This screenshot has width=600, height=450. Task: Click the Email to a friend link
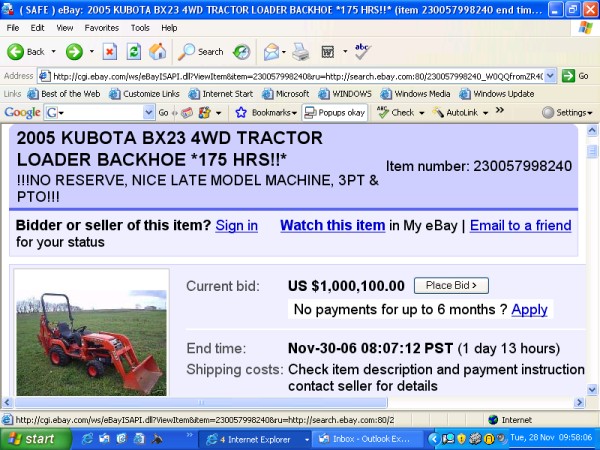tap(520, 225)
